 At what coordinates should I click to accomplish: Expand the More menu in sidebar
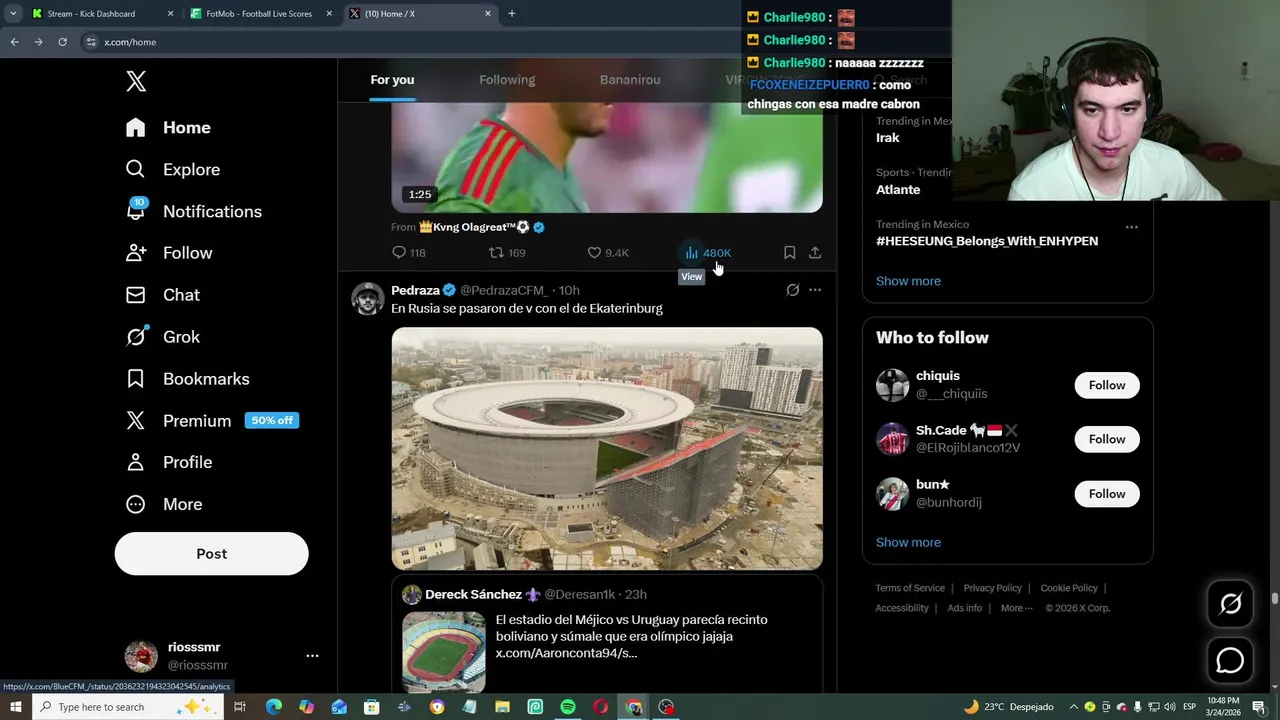pos(163,504)
